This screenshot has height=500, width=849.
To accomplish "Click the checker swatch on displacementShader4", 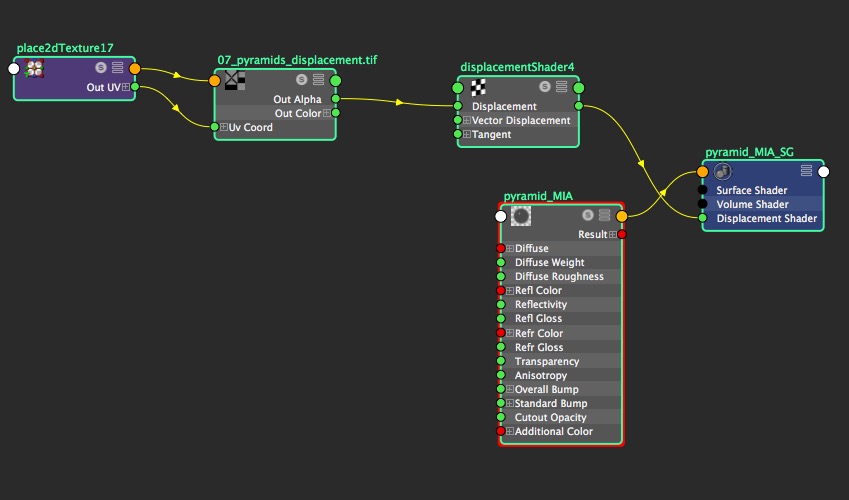I will coord(478,87).
